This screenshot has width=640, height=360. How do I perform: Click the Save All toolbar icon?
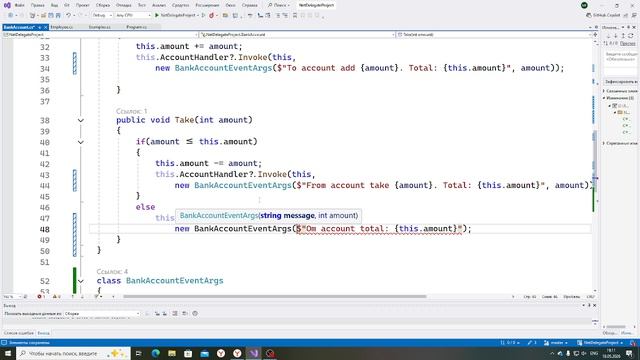[58, 16]
